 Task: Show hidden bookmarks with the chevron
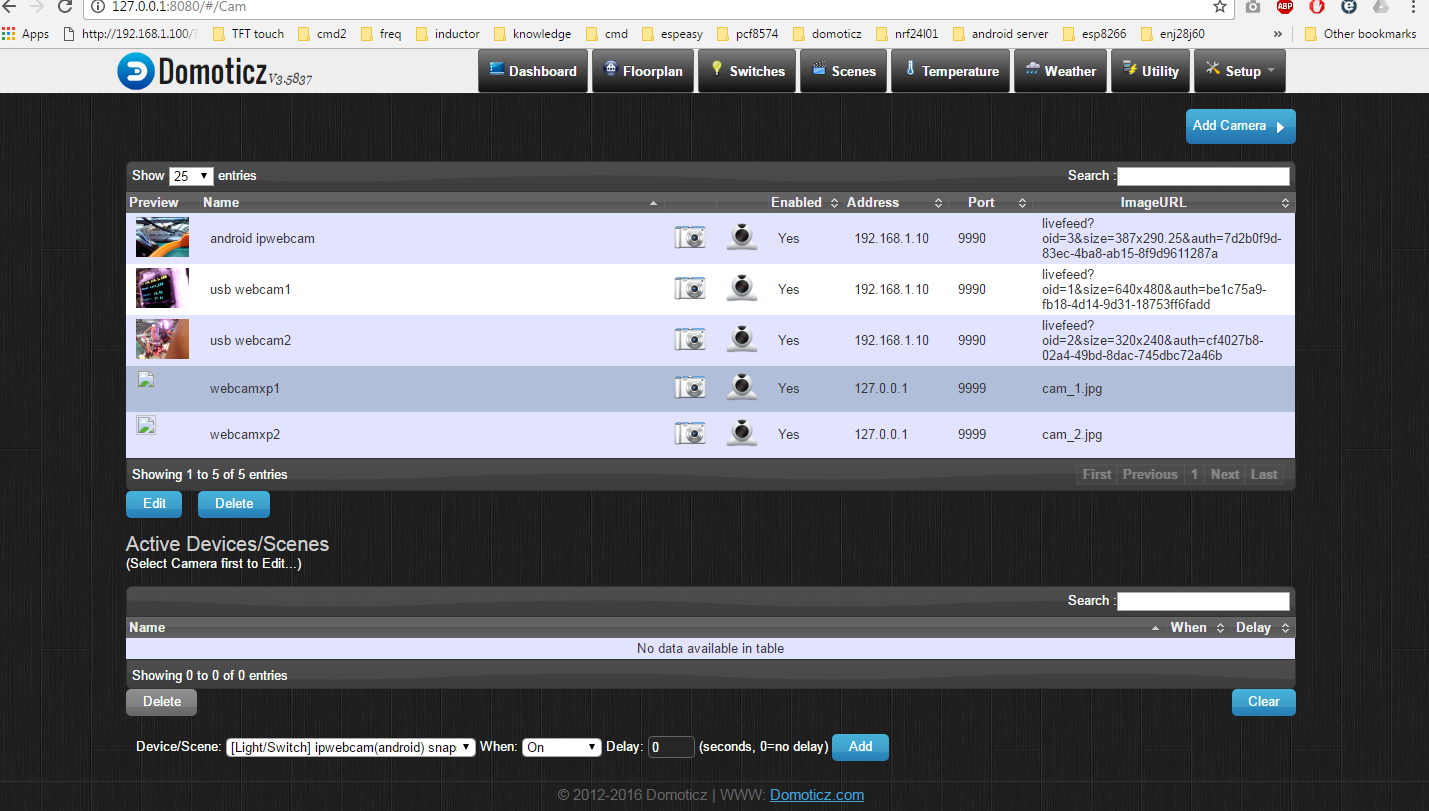pyautogui.click(x=1278, y=33)
